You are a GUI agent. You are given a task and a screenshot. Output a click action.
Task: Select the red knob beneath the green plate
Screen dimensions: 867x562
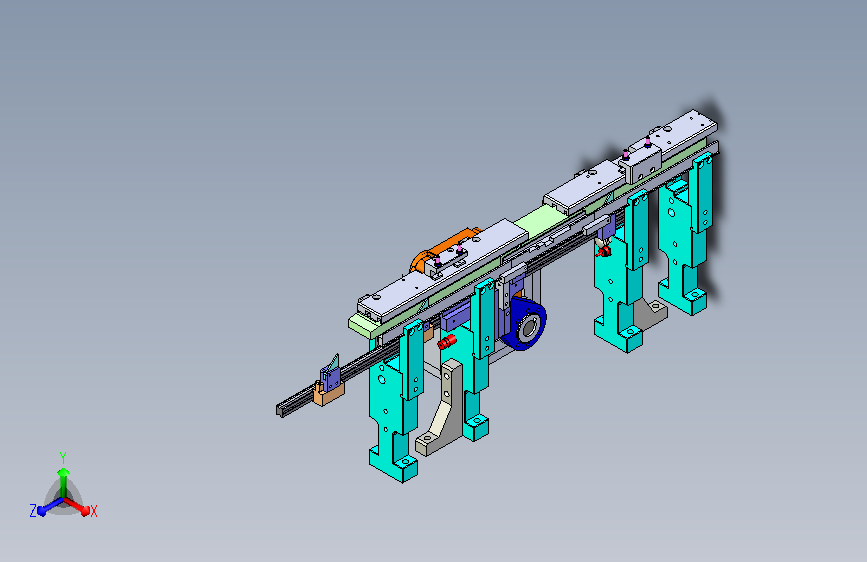click(x=447, y=341)
